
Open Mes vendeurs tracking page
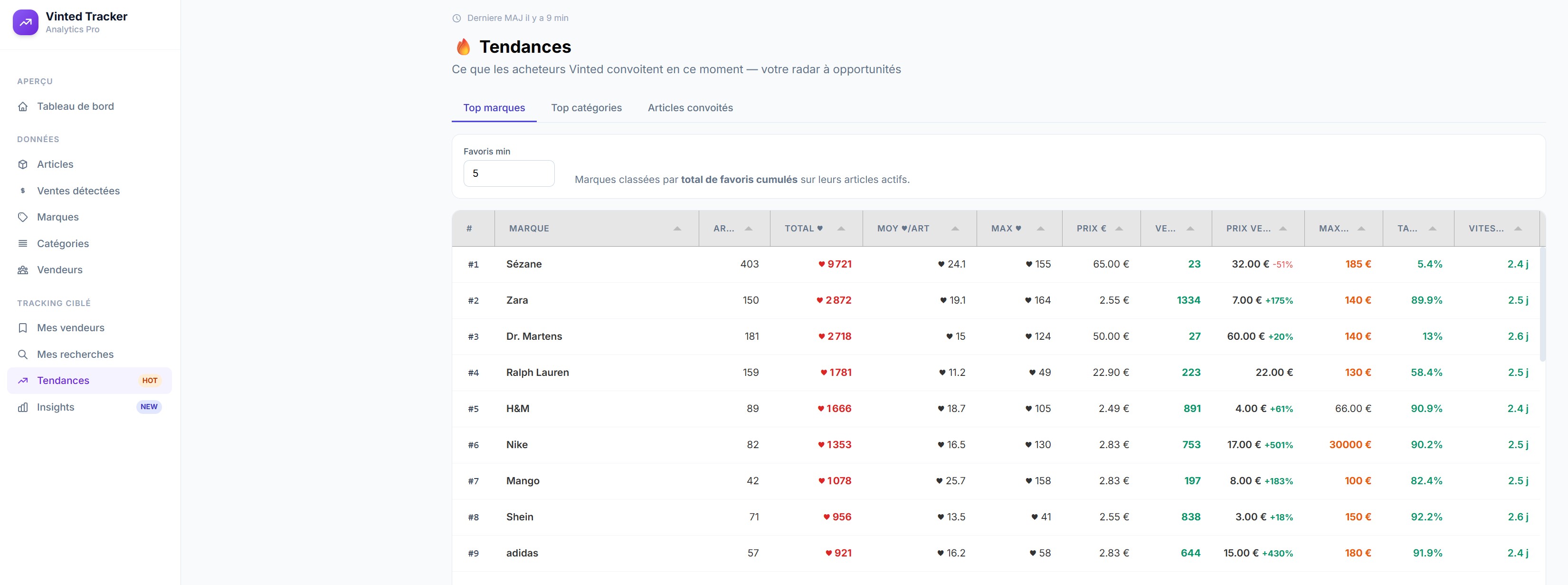(89, 328)
